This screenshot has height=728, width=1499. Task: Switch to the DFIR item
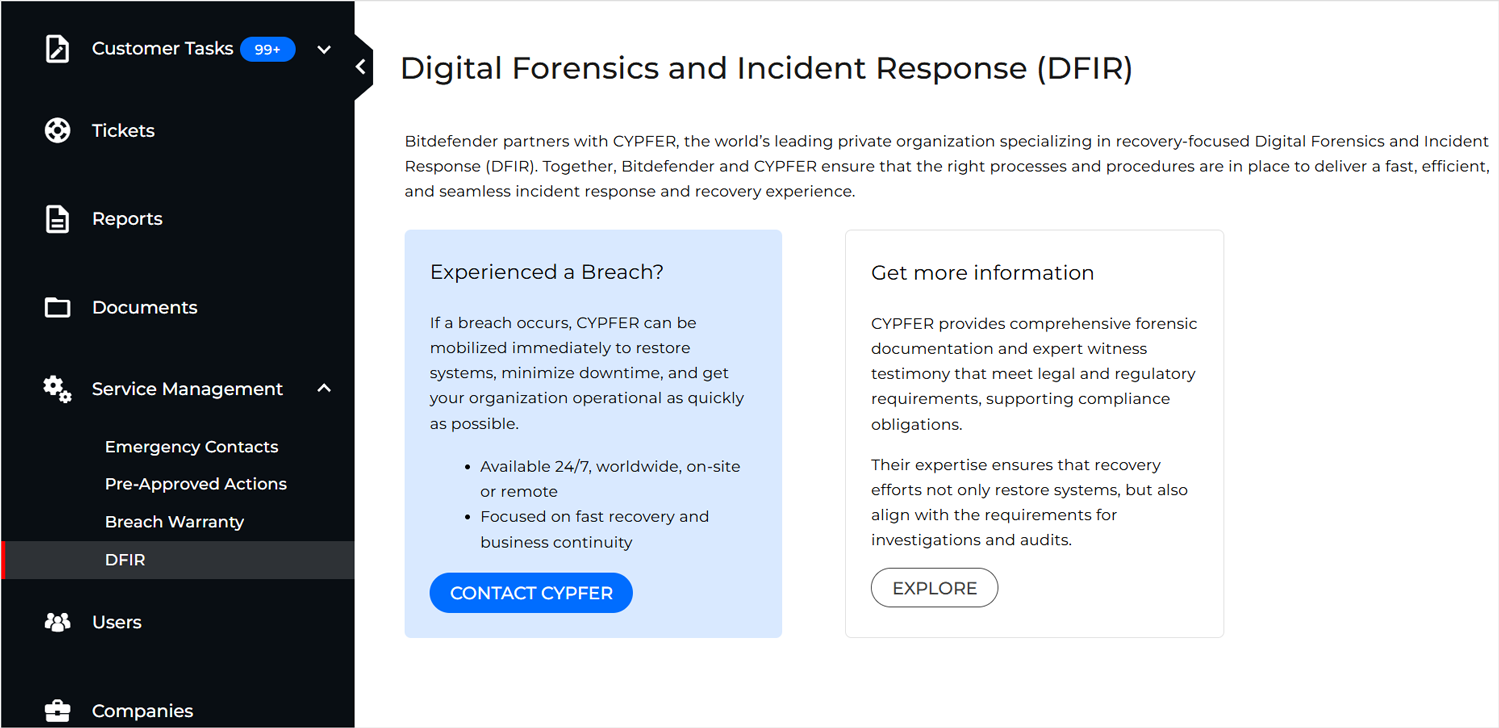click(x=125, y=559)
